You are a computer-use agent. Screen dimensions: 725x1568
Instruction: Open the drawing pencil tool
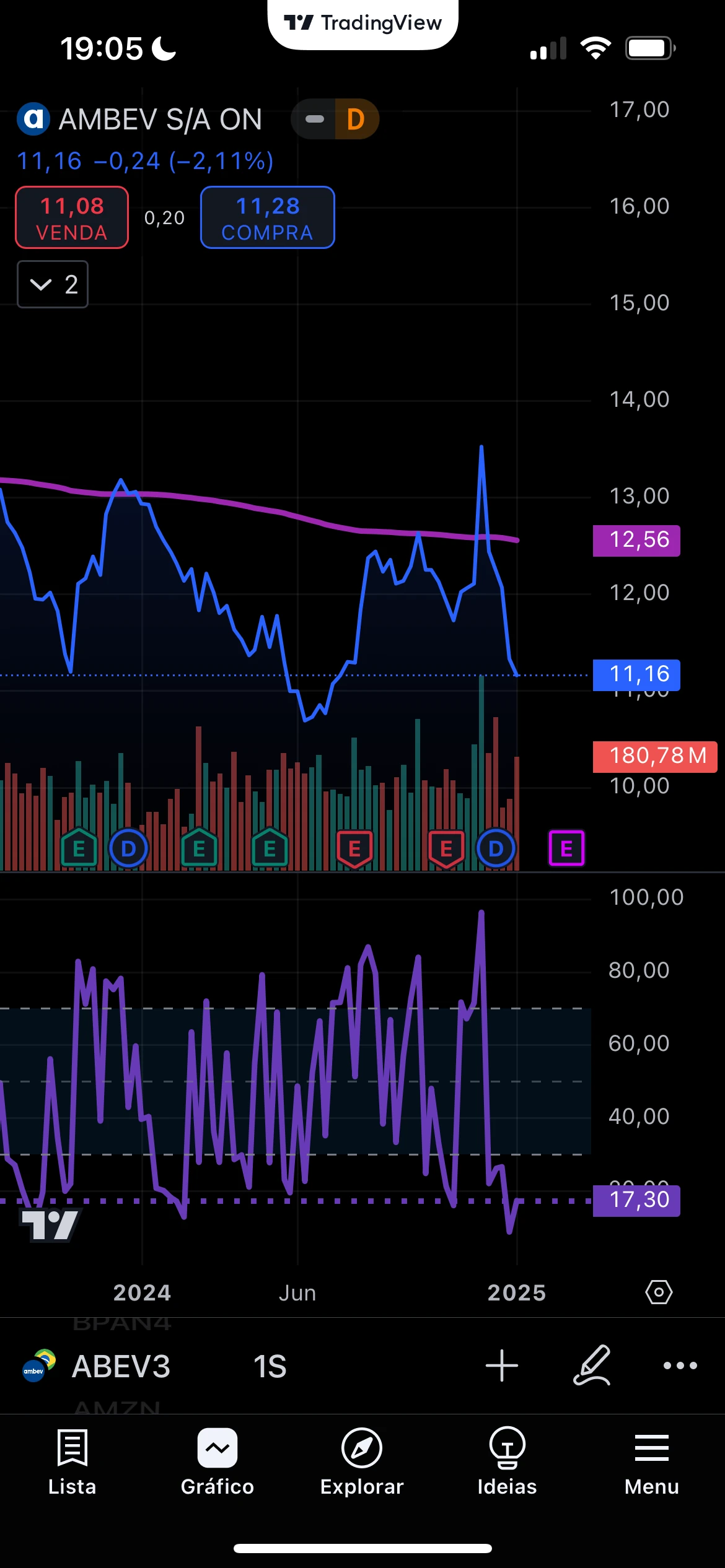pos(592,1365)
